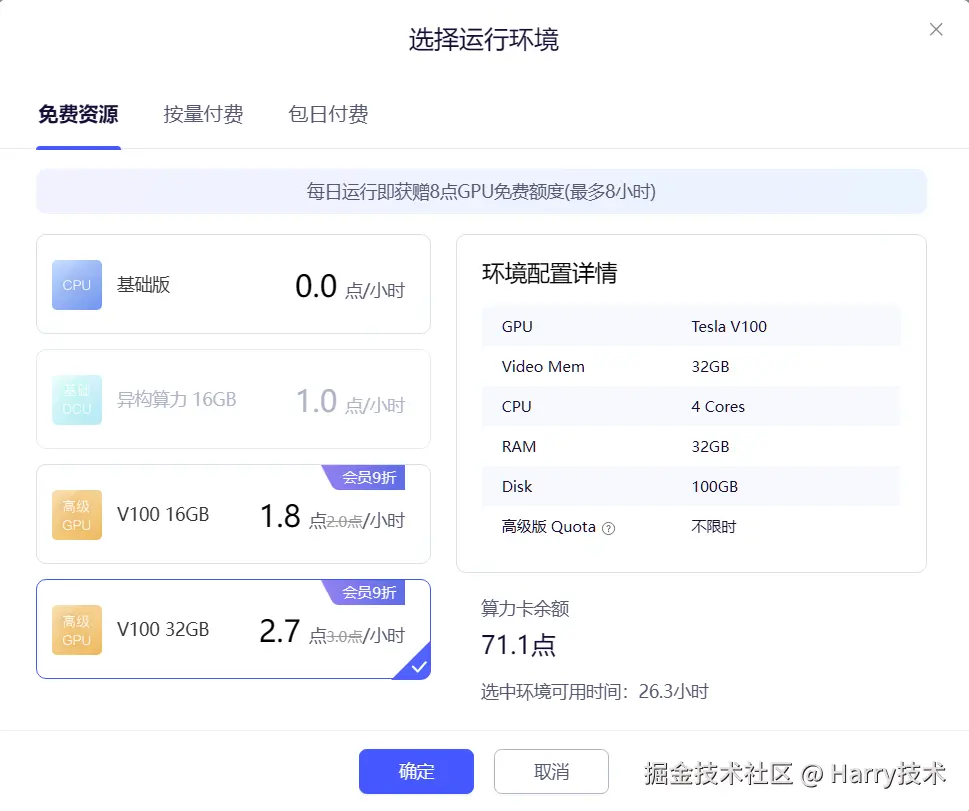Click the 100GB disk value
This screenshot has height=811, width=969.
(x=714, y=486)
